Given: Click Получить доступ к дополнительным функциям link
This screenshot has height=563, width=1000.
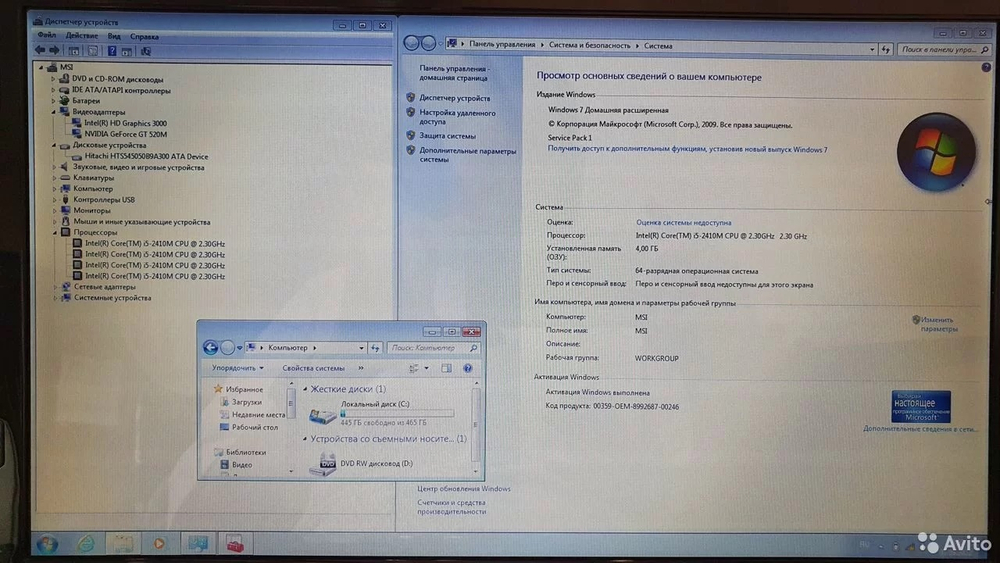Looking at the screenshot, I should click(688, 149).
